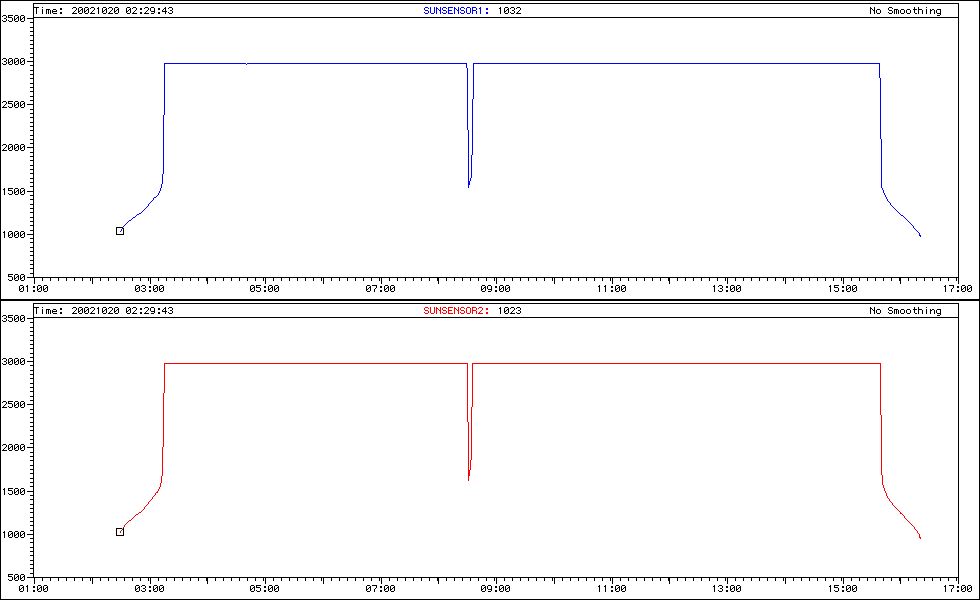Screen dimensions: 980x600
Task: Click the 2000 y-axis label in top plot
Action: tap(13, 148)
